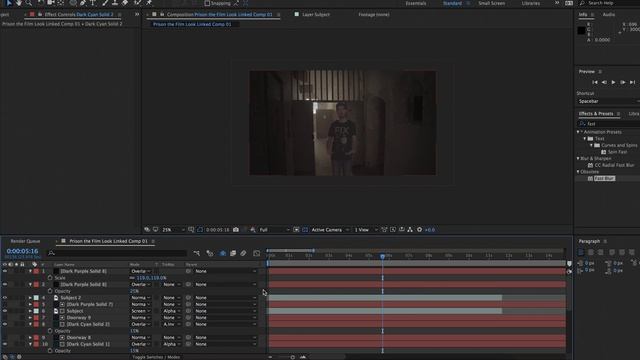The width and height of the screenshot is (640, 360).
Task: Hide layer 1 Dark Purple Solid 8
Action: tap(5, 271)
